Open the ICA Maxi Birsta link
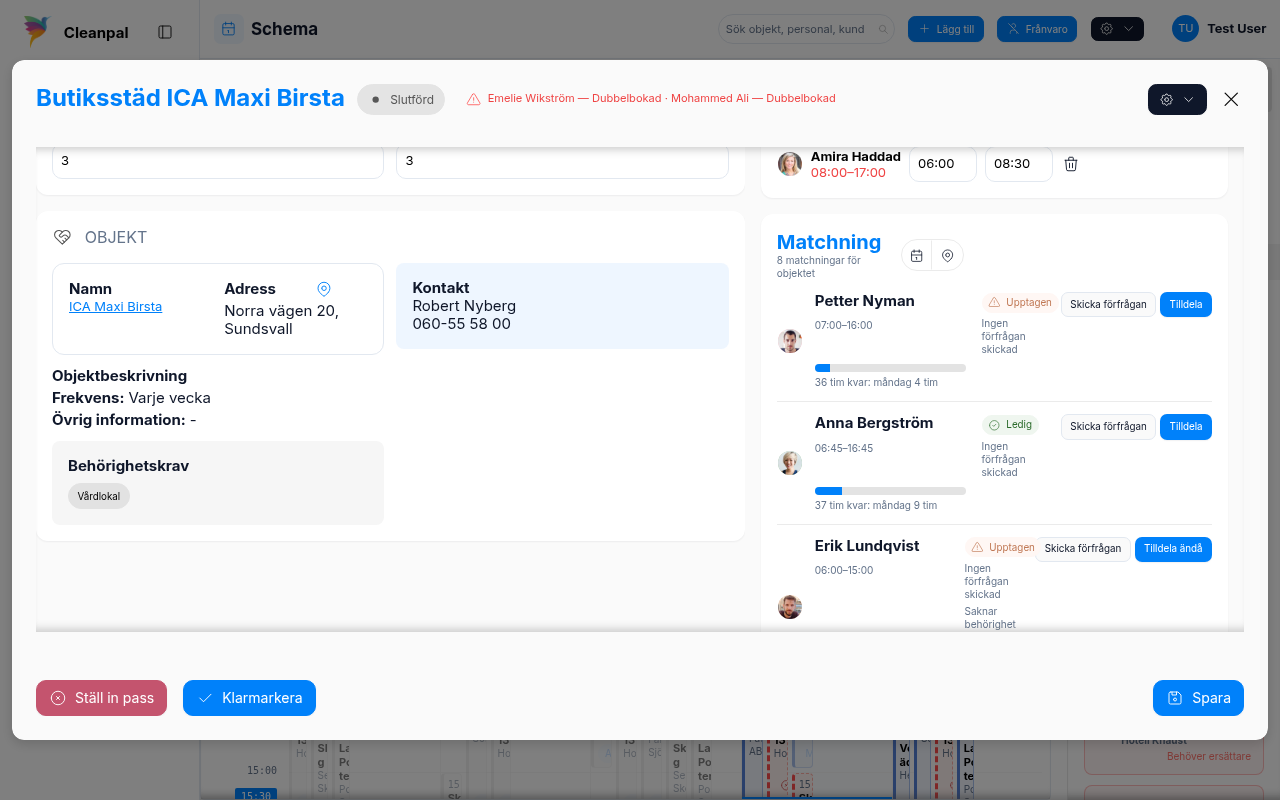 click(x=115, y=307)
